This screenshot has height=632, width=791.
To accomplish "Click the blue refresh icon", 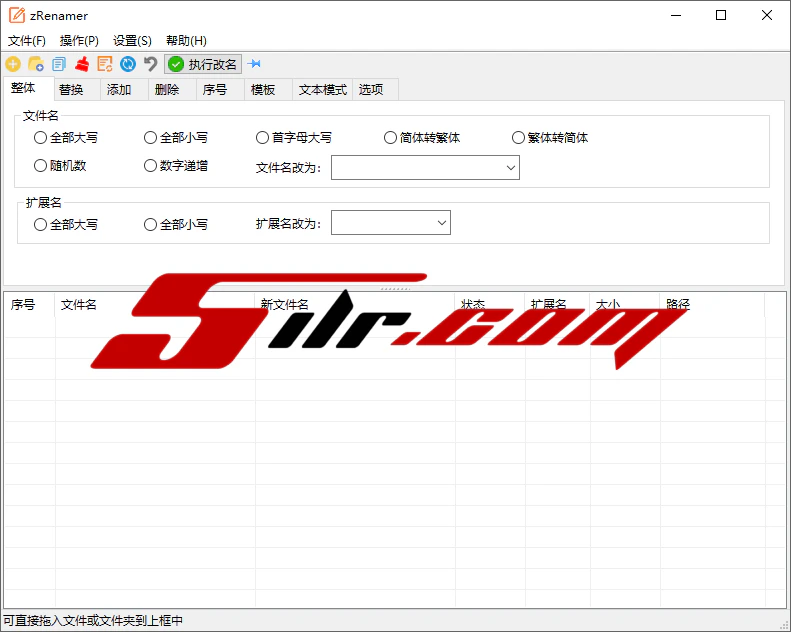I will (128, 64).
